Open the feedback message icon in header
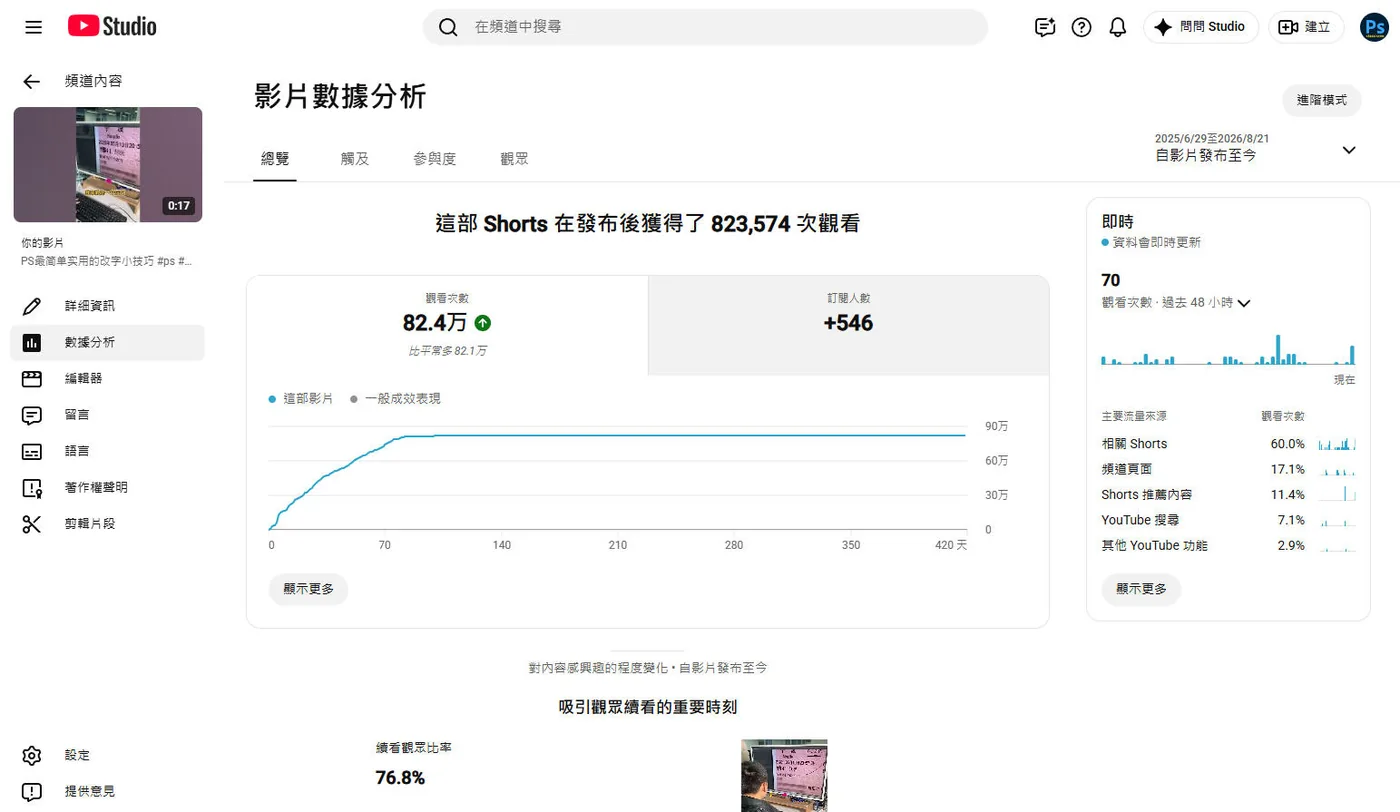This screenshot has width=1400, height=812. [x=1045, y=27]
